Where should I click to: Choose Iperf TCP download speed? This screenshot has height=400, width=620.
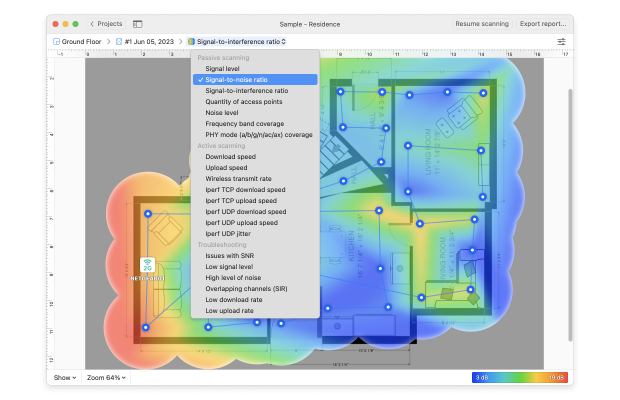click(x=255, y=190)
